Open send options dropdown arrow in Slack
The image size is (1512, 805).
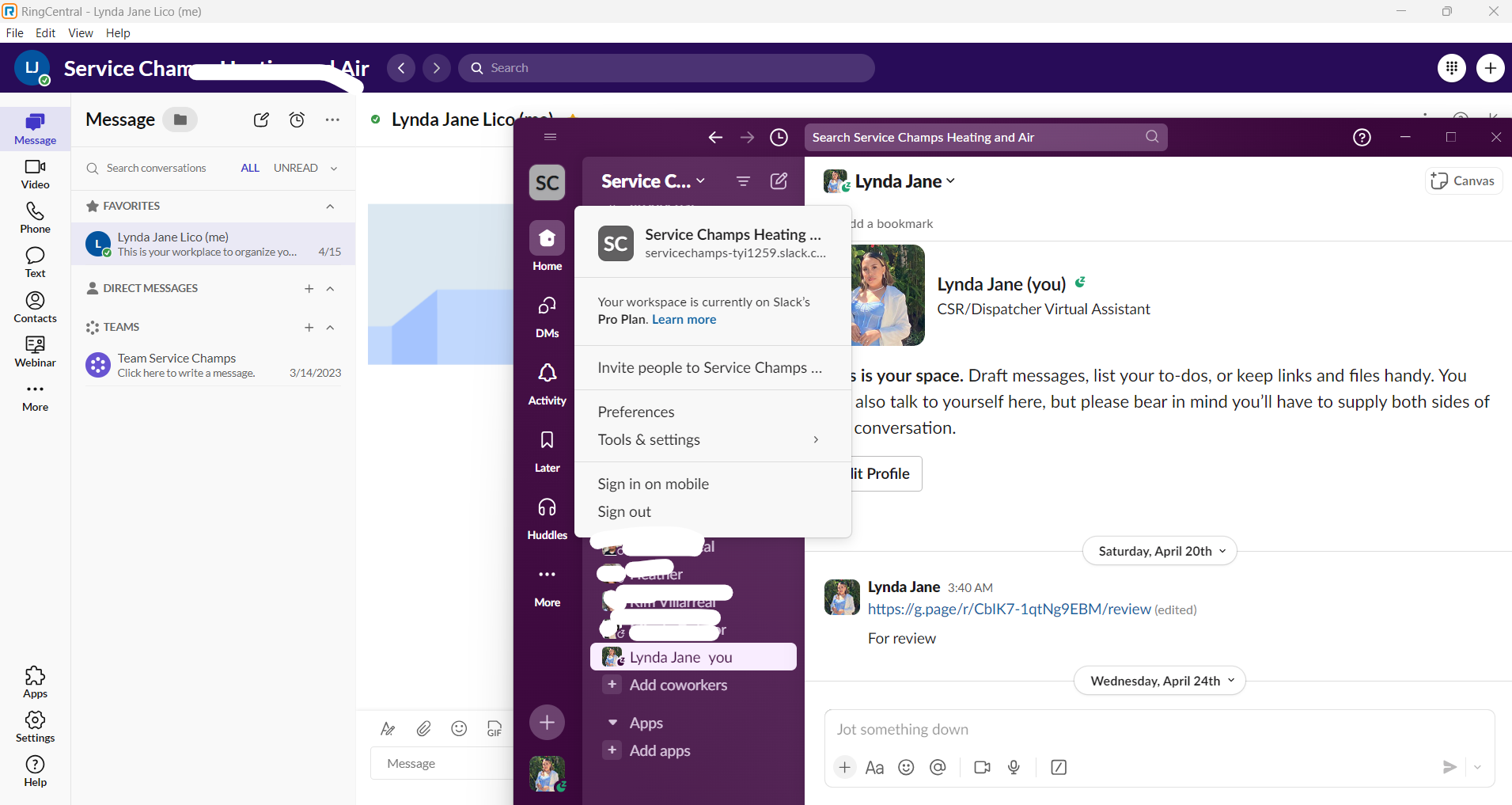coord(1477,767)
